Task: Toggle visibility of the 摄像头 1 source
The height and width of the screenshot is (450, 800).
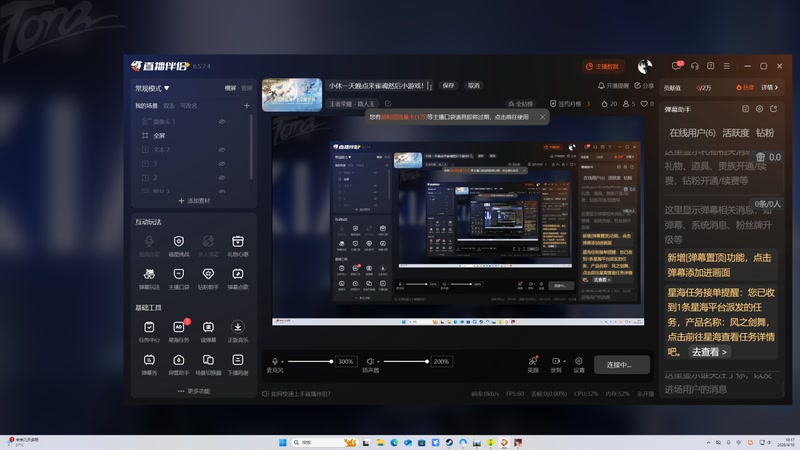Action: click(222, 121)
